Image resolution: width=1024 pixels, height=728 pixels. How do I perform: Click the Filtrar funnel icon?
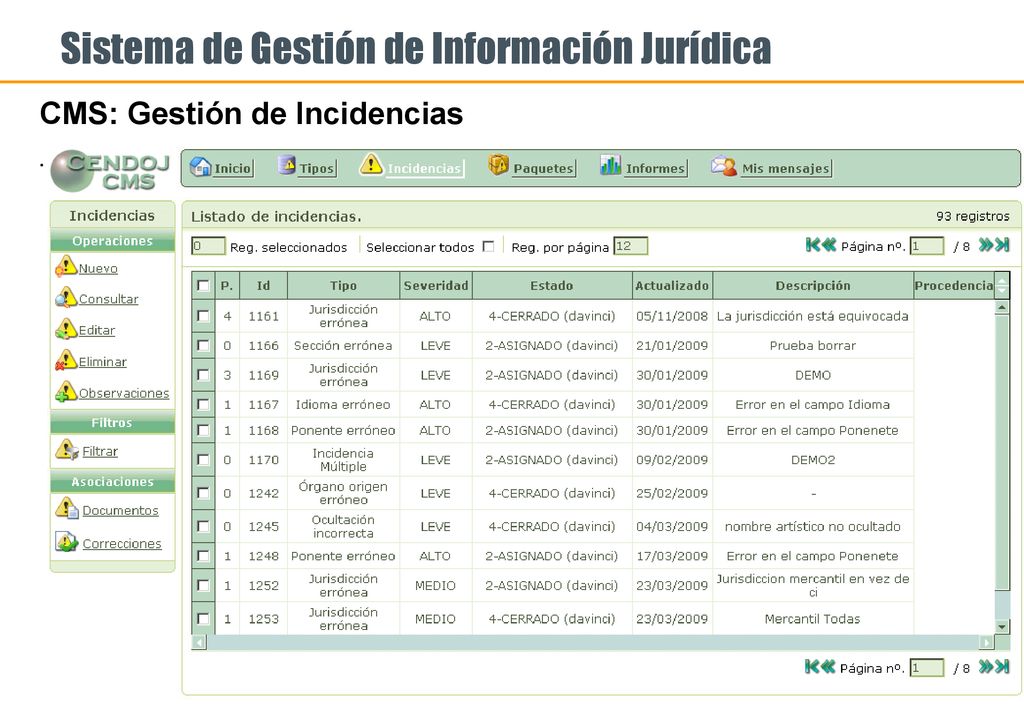coord(67,449)
